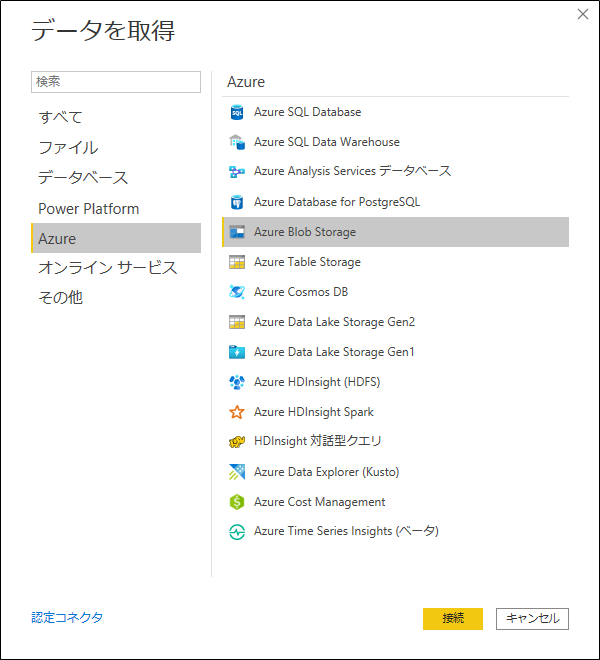Select the Azure category in sidebar
600x660 pixels.
tap(116, 238)
